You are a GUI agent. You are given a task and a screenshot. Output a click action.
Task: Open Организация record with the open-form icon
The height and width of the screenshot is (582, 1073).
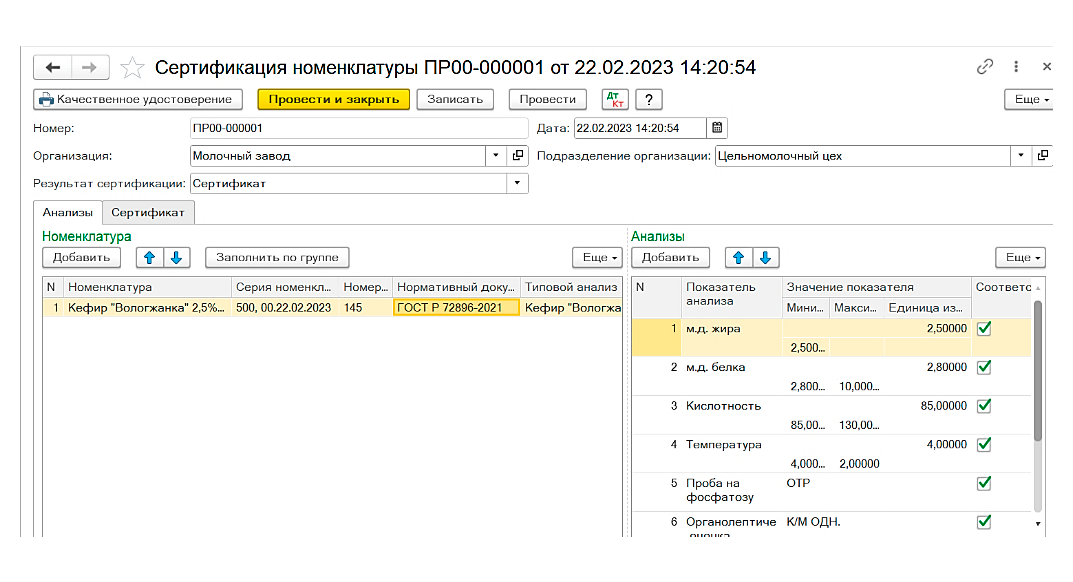coord(518,156)
